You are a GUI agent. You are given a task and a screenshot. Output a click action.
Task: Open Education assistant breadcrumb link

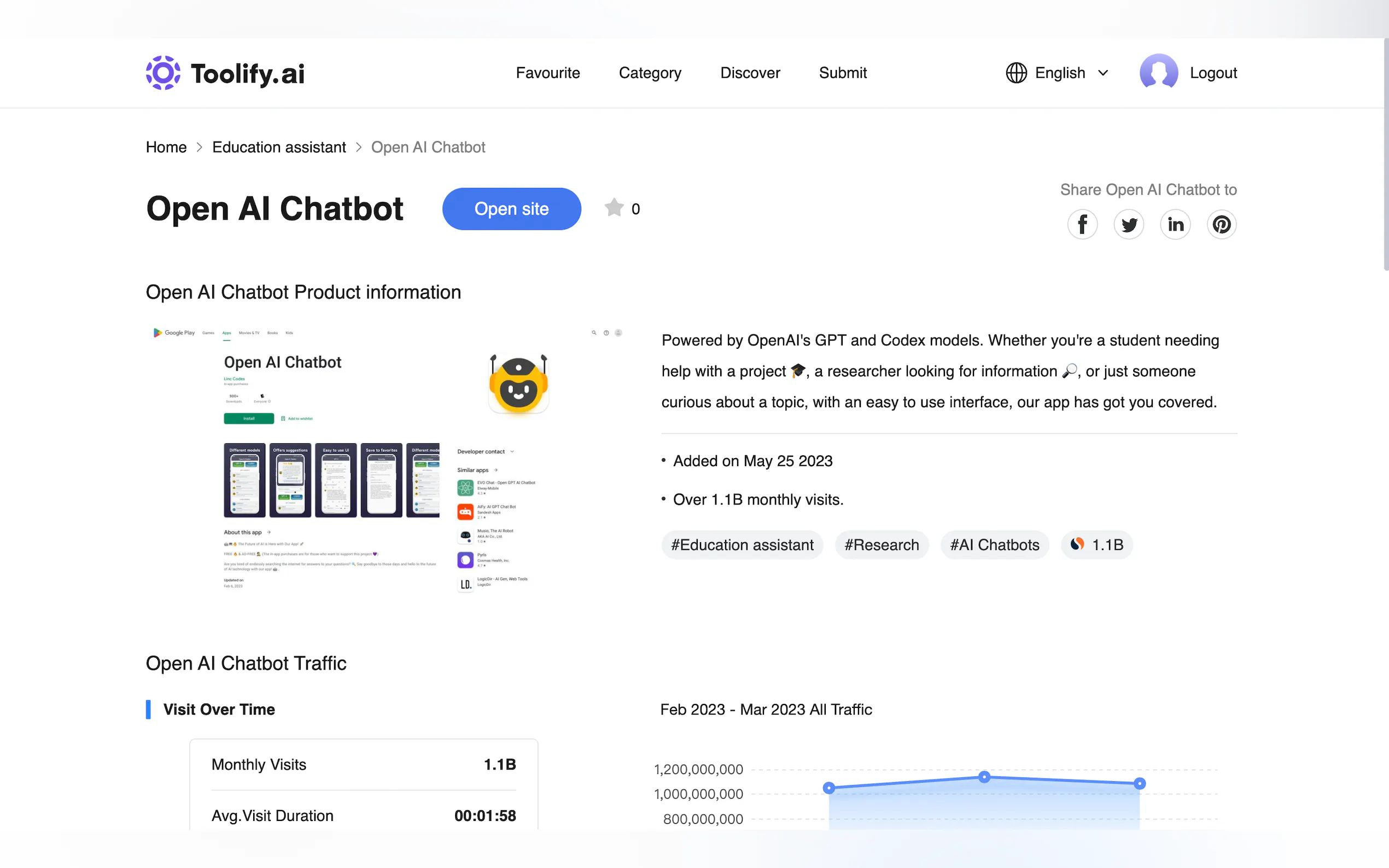tap(278, 147)
